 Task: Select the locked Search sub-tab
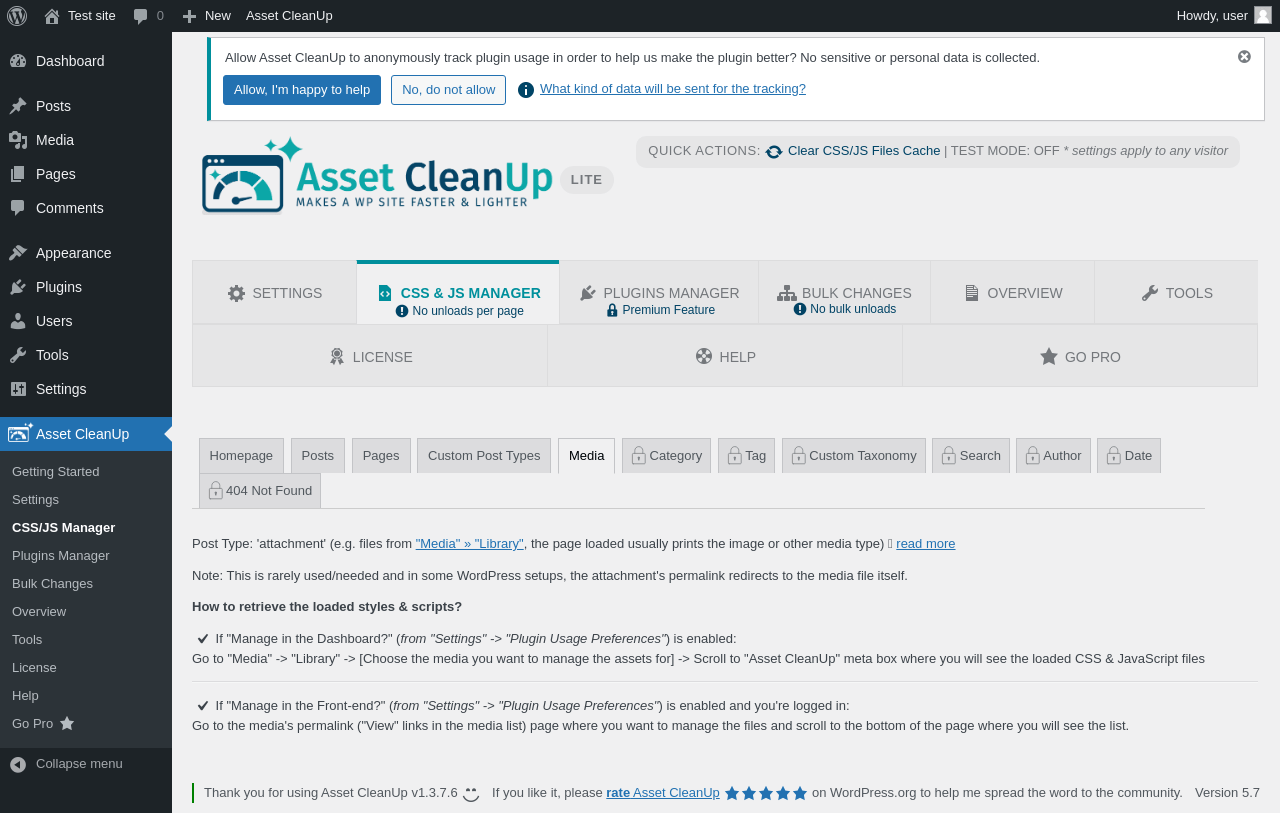(x=971, y=456)
